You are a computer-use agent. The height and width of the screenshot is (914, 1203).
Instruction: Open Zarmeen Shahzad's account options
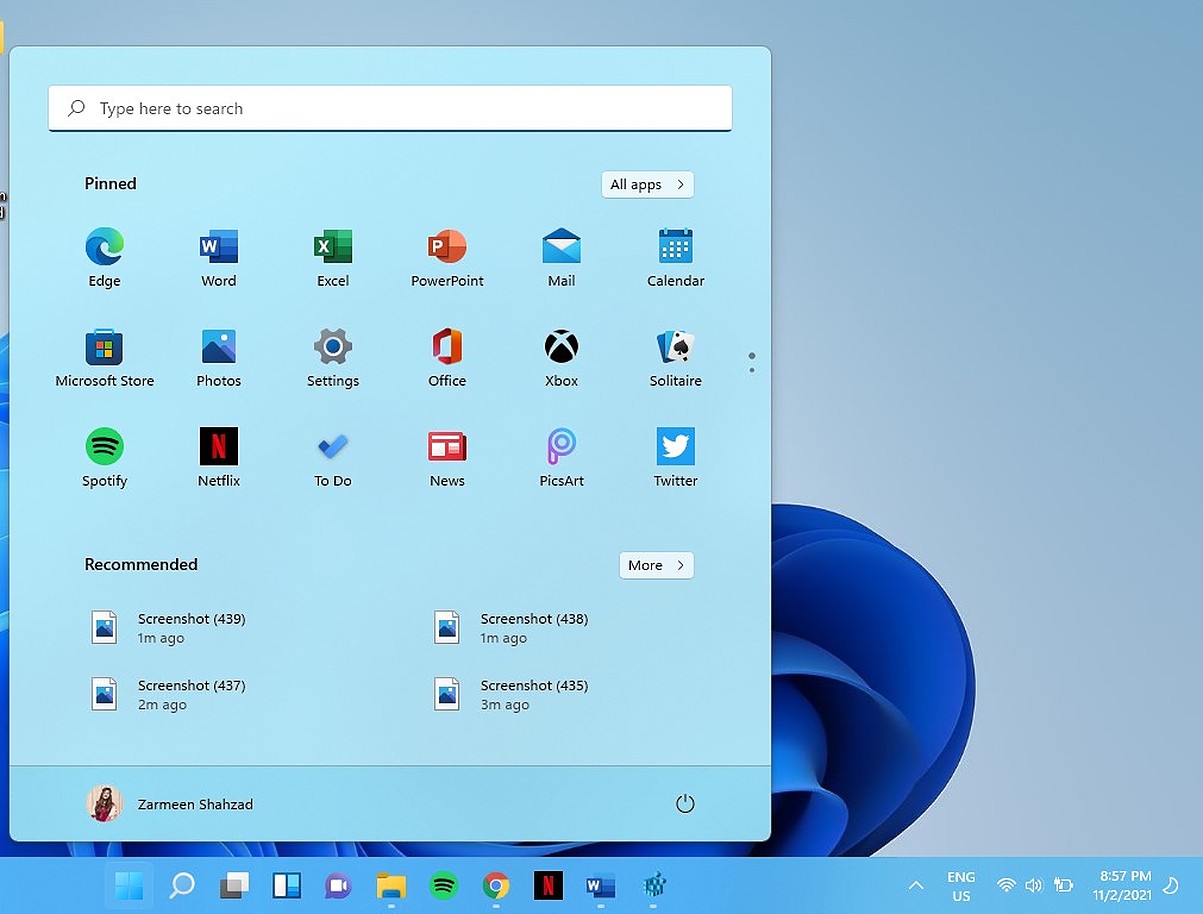[170, 804]
